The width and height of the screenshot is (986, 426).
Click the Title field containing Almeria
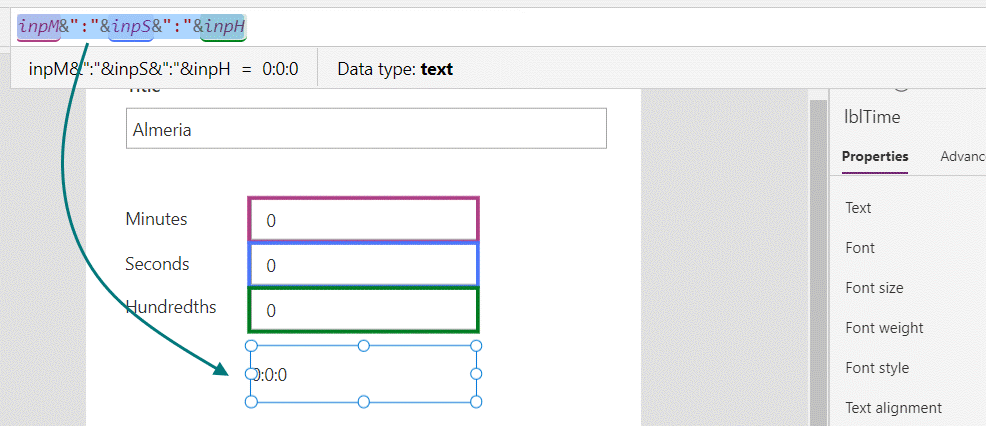366,129
